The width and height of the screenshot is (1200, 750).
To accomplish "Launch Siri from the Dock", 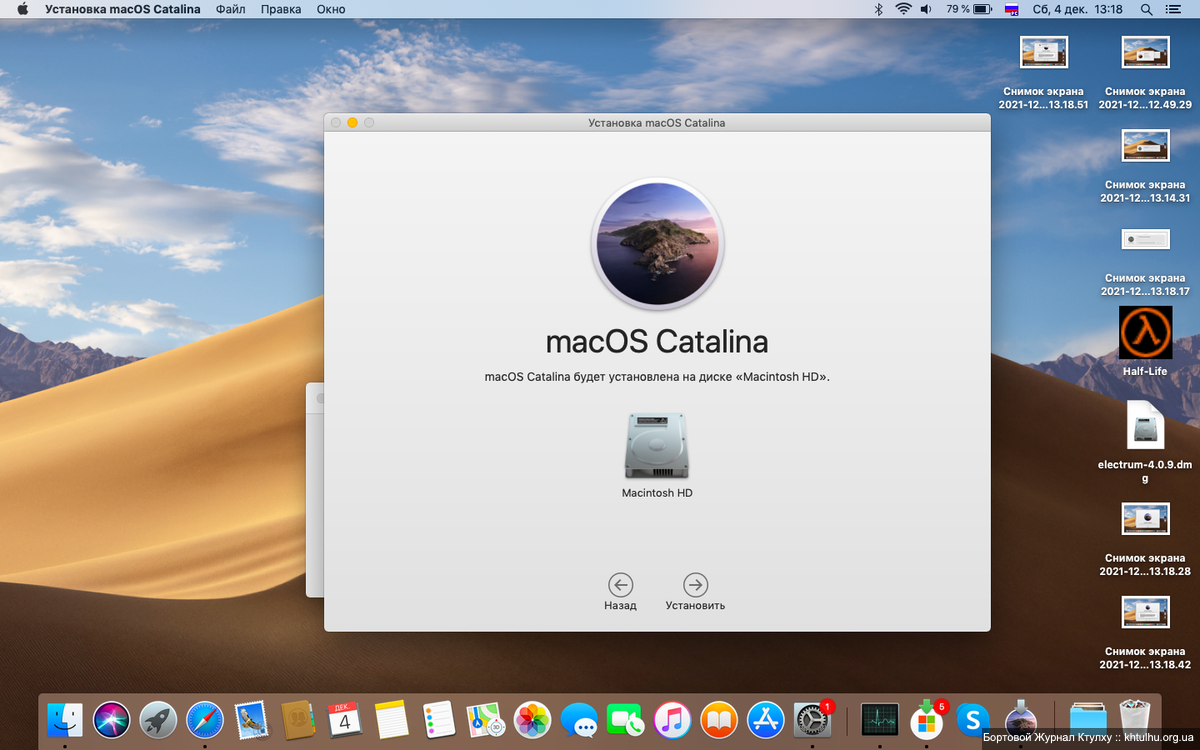I will click(x=112, y=719).
